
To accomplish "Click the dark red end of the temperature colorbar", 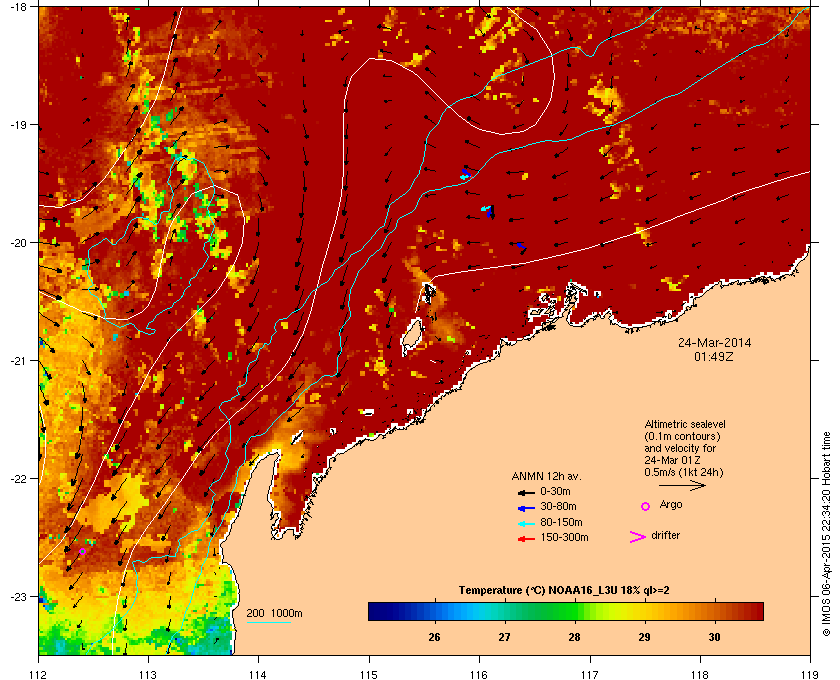I will (x=756, y=611).
